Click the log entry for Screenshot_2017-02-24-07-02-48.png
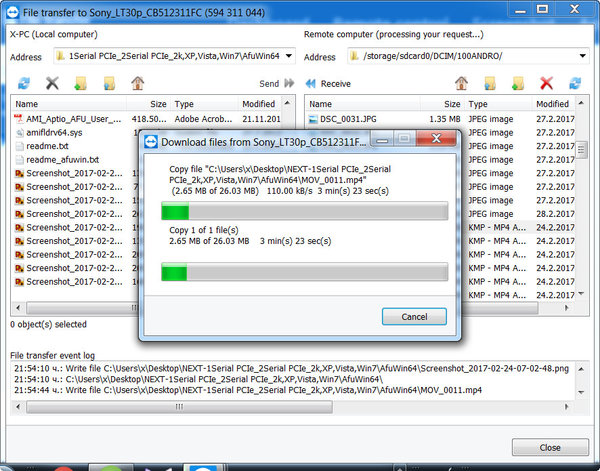The width and height of the screenshot is (600, 471). (x=292, y=369)
